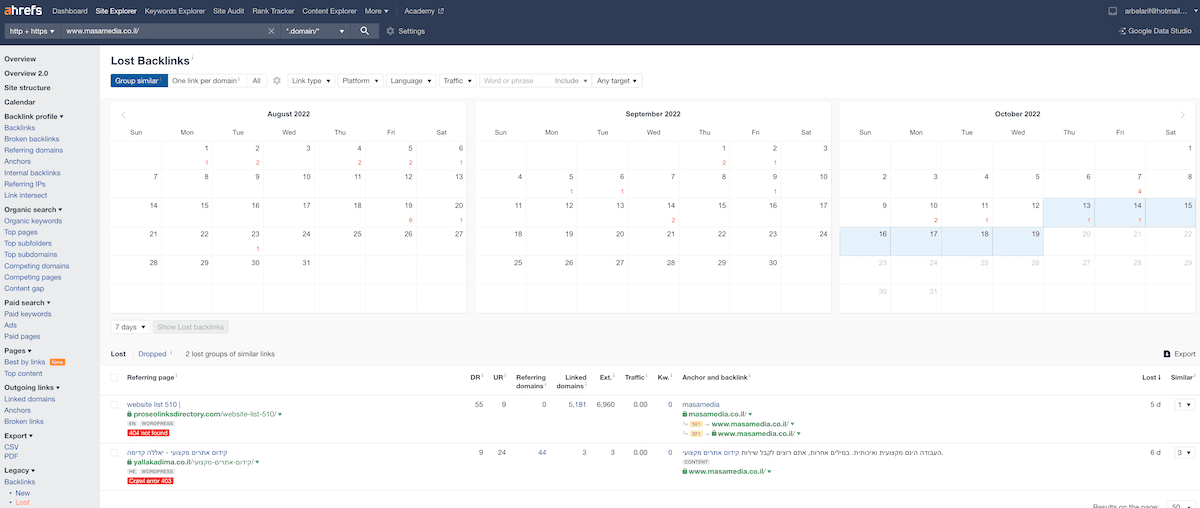Open the Language filter
The image size is (1200, 508).
(411, 80)
